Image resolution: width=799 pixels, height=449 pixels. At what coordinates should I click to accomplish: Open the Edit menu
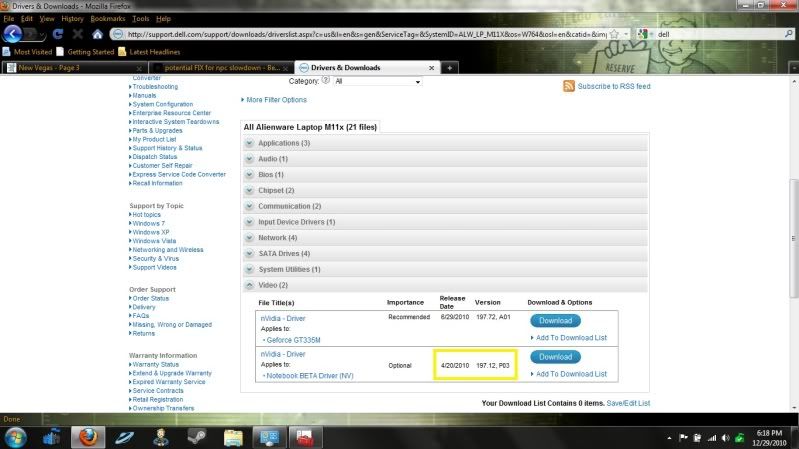pos(26,19)
